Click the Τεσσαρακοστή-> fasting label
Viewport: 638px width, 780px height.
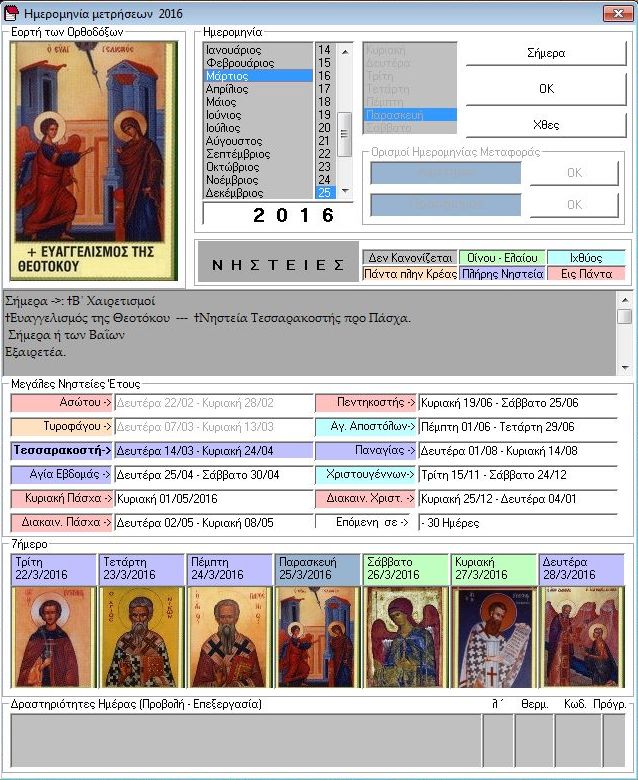(x=62, y=450)
